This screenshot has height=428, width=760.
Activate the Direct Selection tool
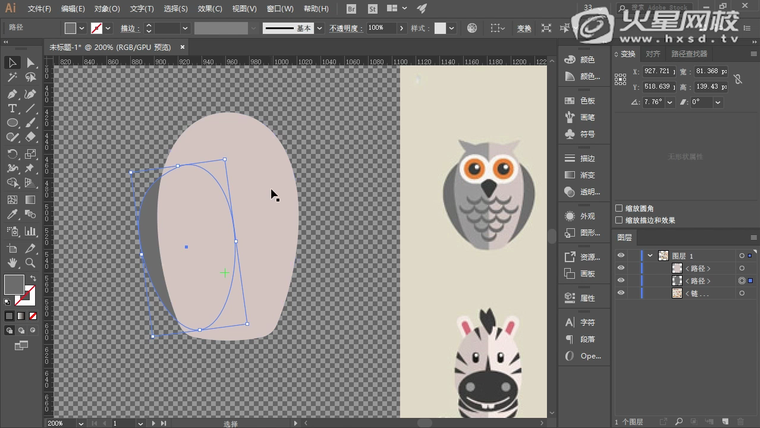click(31, 63)
